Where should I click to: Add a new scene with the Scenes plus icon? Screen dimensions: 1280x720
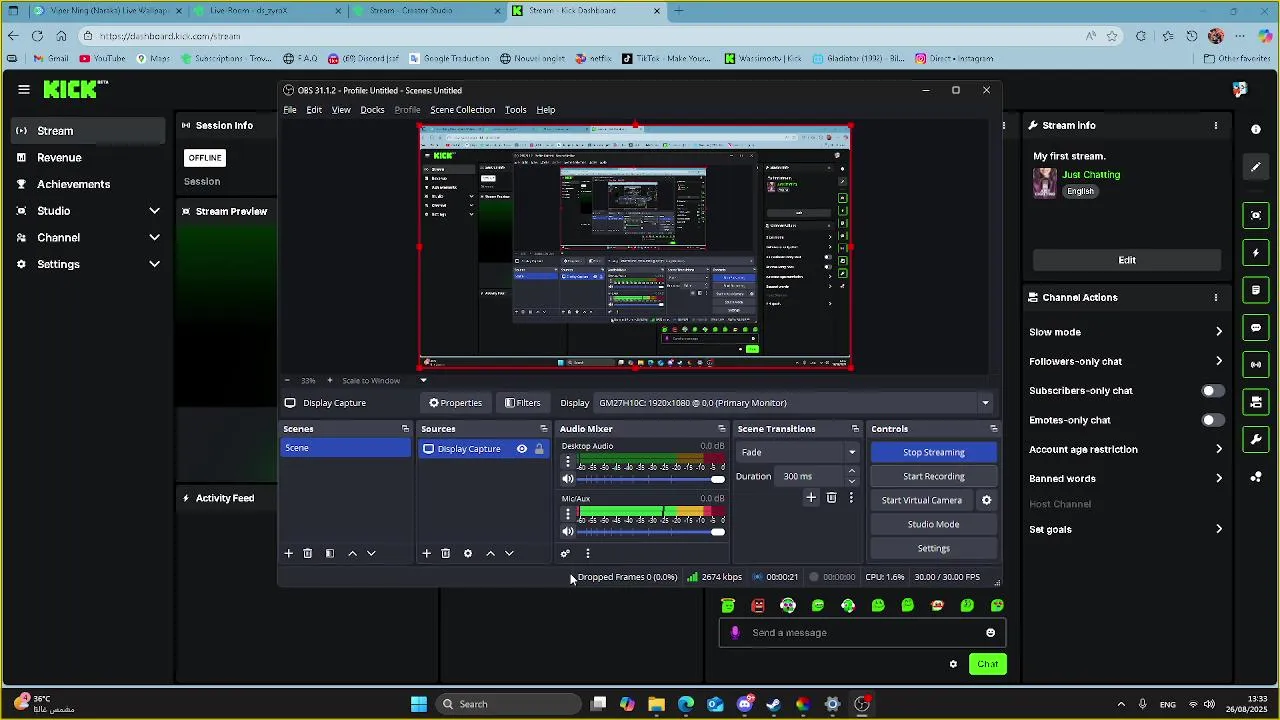[288, 553]
